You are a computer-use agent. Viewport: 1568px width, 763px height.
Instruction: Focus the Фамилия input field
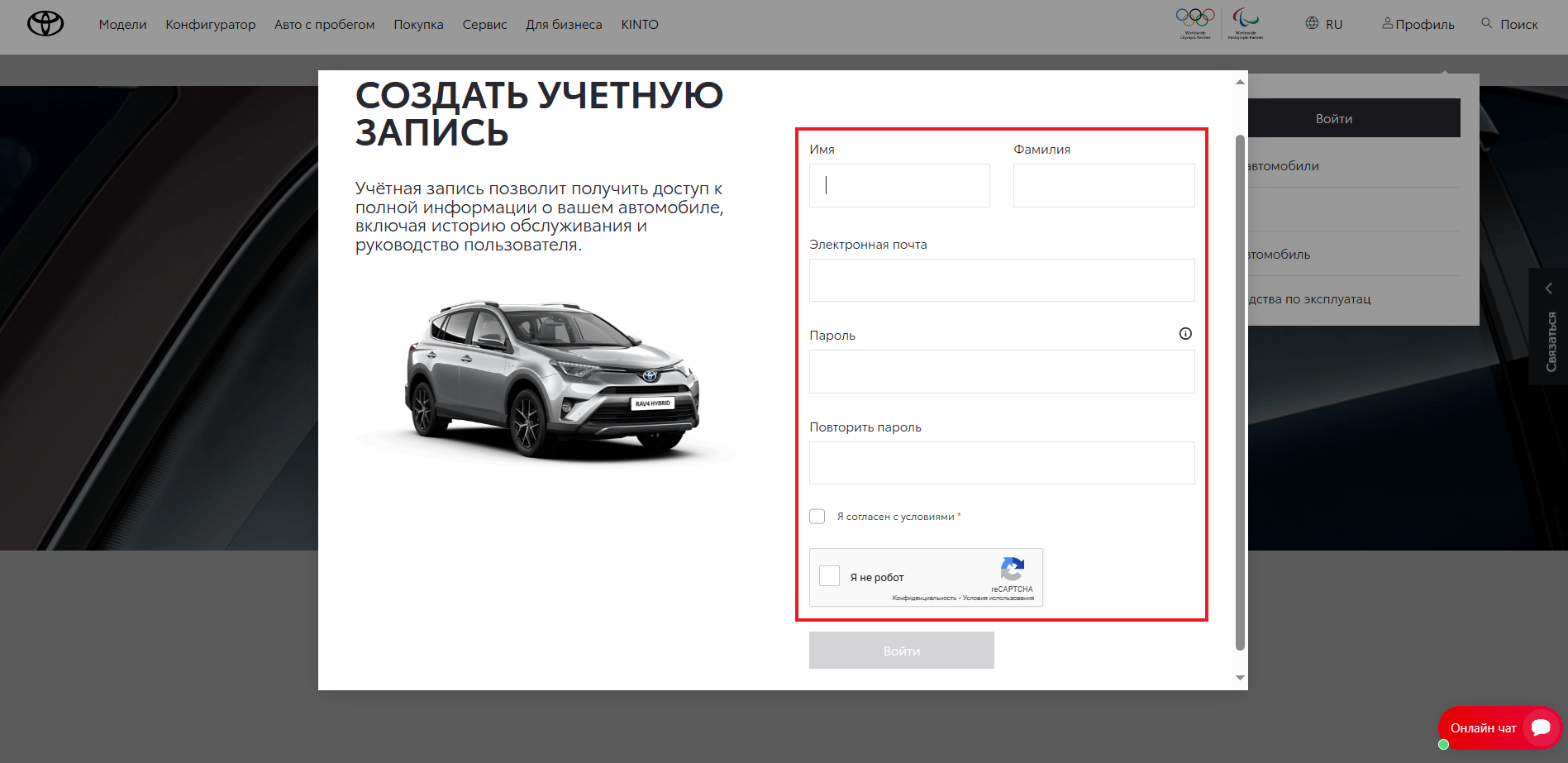pos(1104,185)
